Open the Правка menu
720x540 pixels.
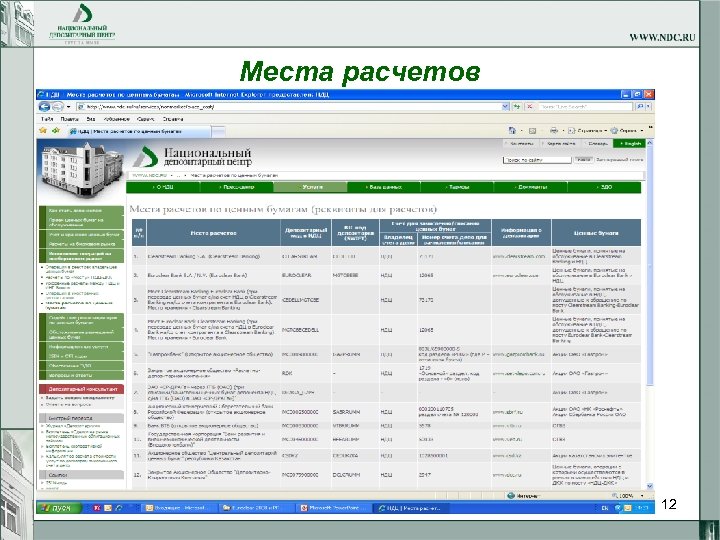[x=69, y=119]
